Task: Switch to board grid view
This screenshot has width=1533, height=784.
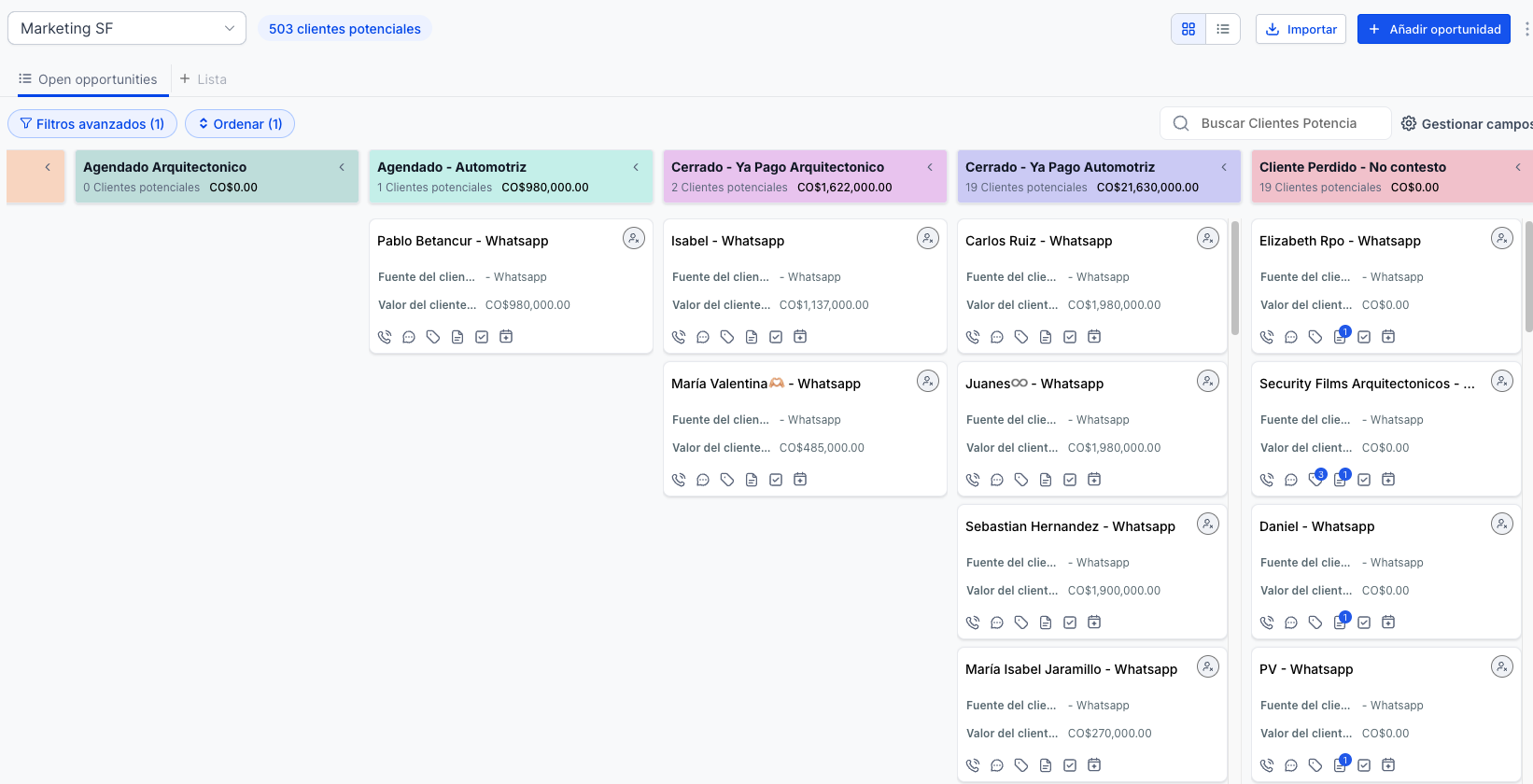Action: 1188,29
